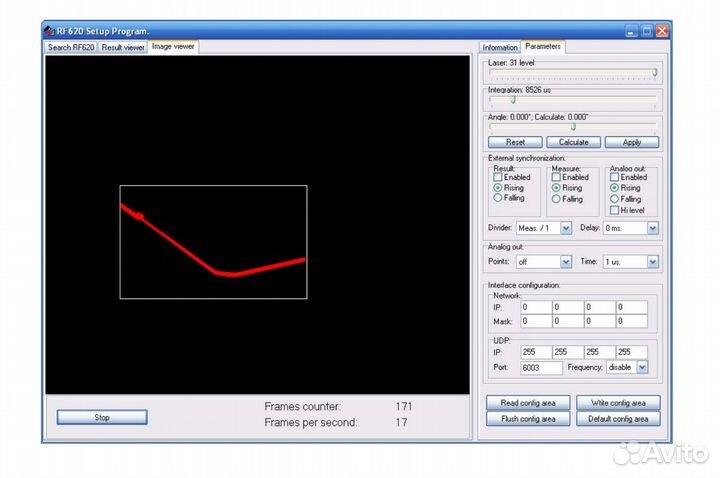Screen dimensions: 720x478
Task: Enable the Measure synchronization checkbox
Action: pyautogui.click(x=557, y=178)
